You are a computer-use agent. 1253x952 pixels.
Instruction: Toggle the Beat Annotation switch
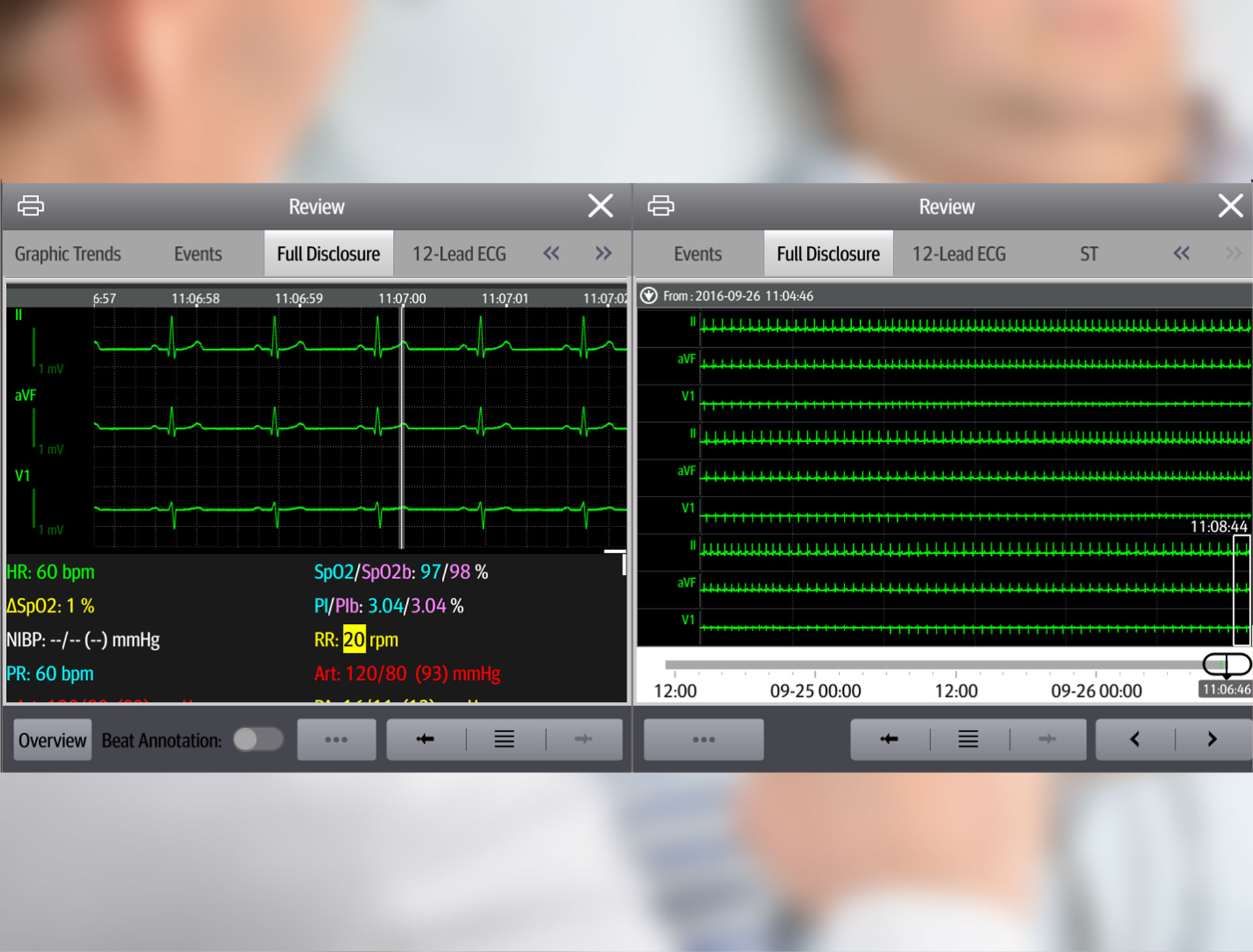click(258, 739)
